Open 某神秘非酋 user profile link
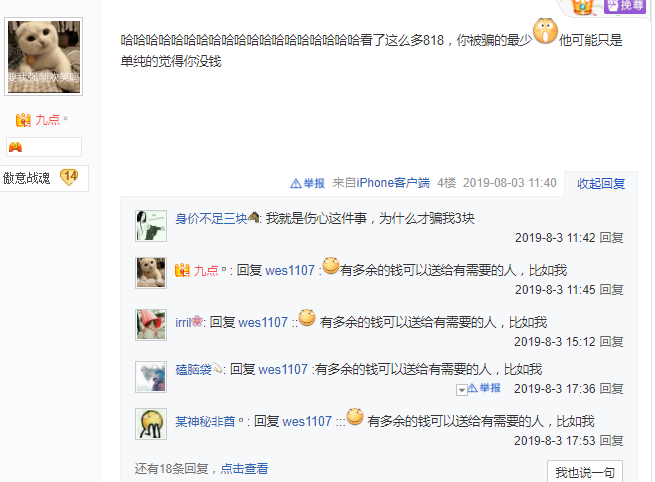This screenshot has width=655, height=482. [205, 421]
